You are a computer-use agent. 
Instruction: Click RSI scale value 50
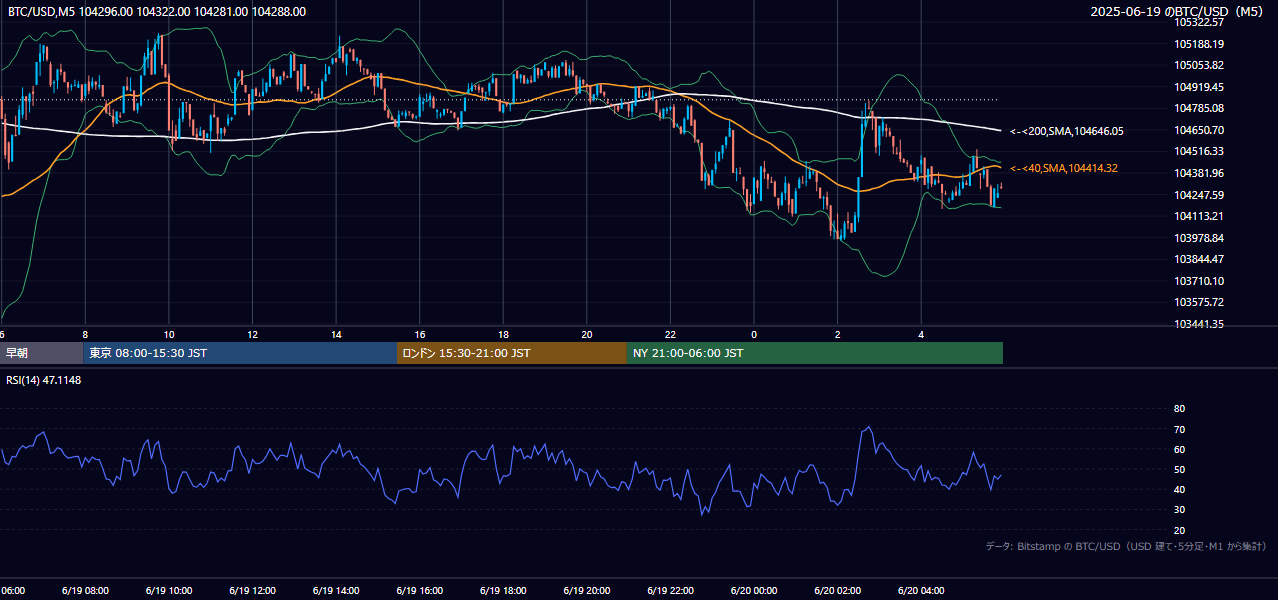pyautogui.click(x=1179, y=470)
